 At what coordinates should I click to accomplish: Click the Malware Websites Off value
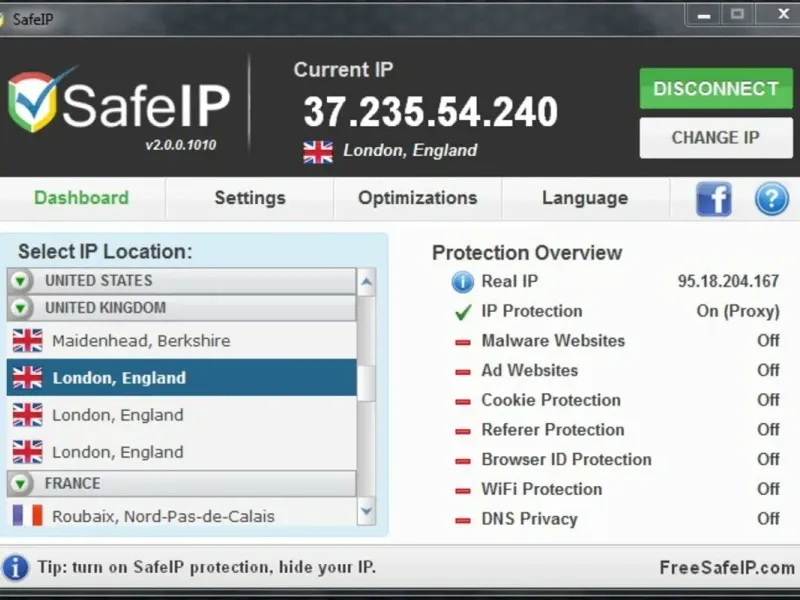click(768, 341)
